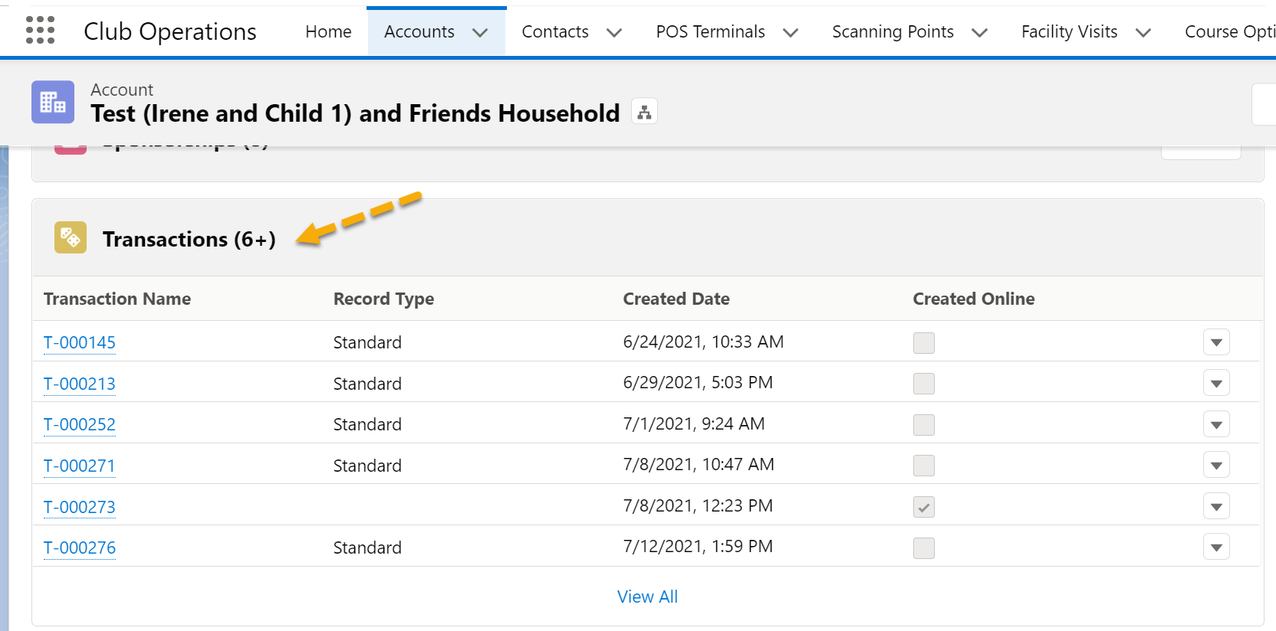Click the account hierarchy icon
1276x631 pixels.
point(644,113)
